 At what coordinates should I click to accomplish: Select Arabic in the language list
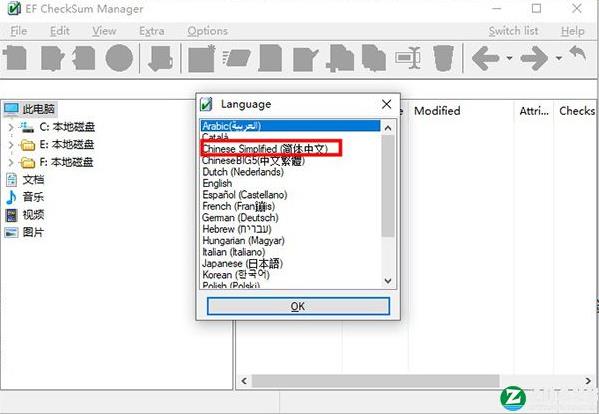(291, 126)
